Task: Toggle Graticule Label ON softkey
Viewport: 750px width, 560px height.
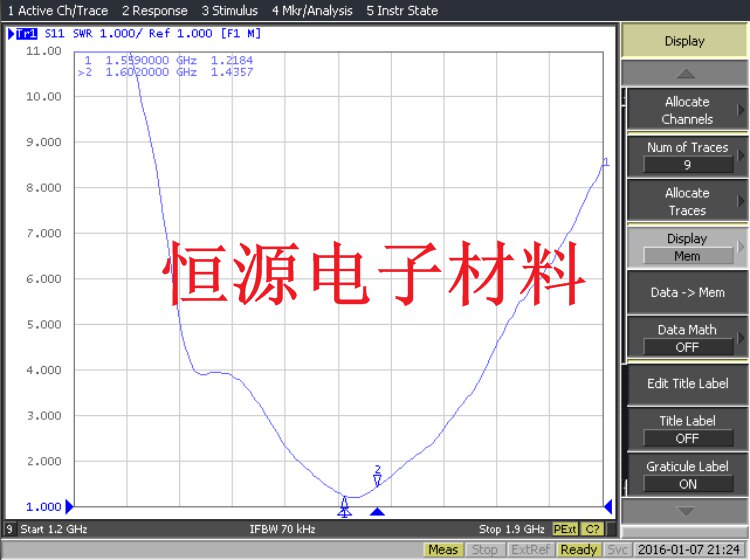Action: (687, 474)
